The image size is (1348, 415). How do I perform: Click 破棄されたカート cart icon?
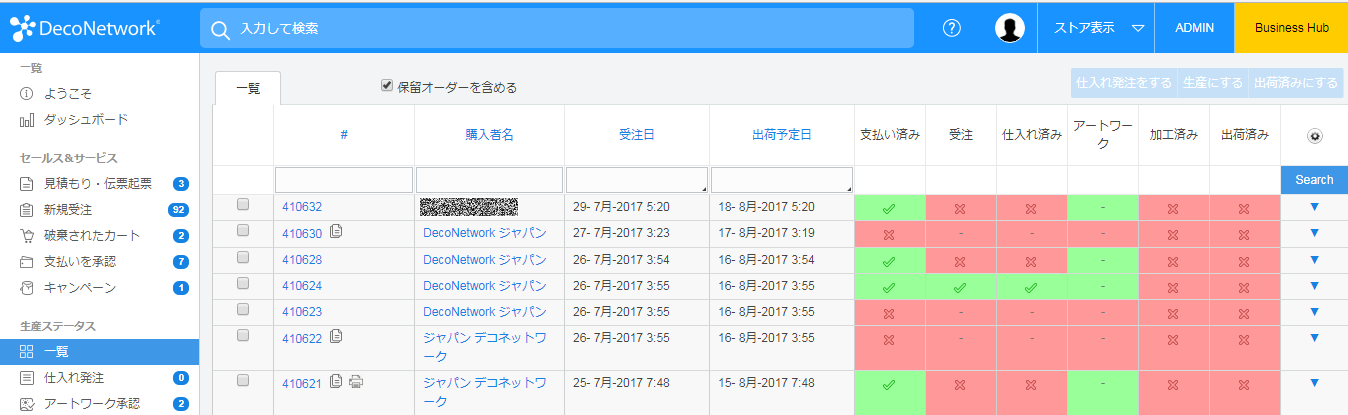point(27,236)
